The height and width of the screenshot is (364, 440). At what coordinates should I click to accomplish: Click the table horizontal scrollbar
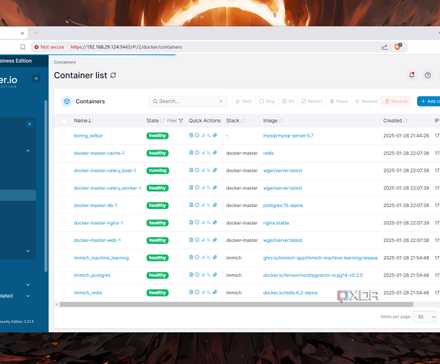tap(236, 304)
